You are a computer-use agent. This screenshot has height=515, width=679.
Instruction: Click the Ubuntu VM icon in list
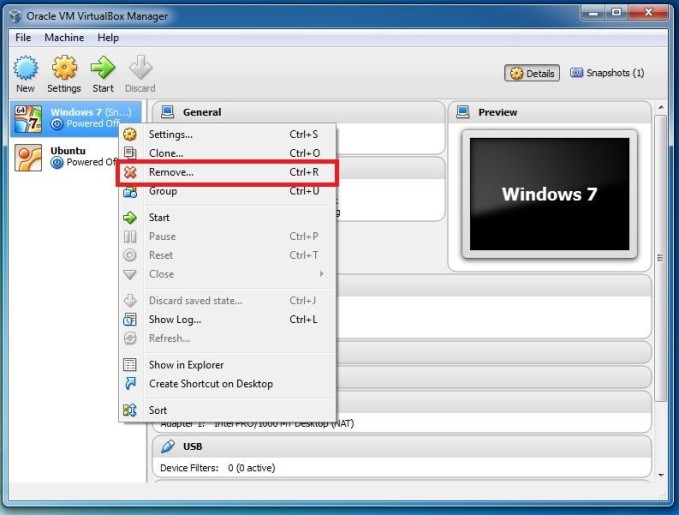point(28,157)
